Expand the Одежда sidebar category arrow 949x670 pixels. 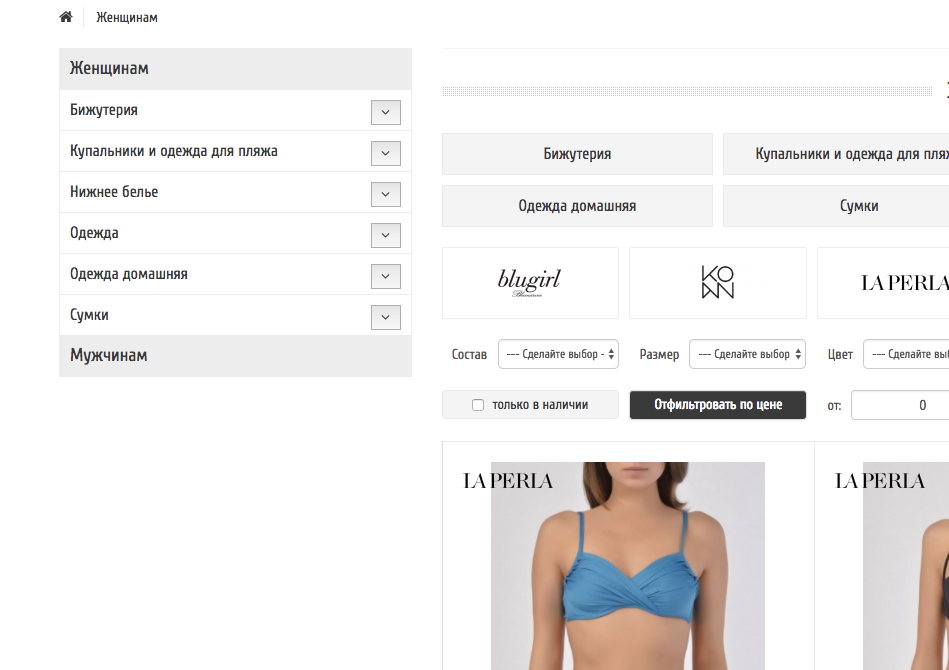point(386,235)
